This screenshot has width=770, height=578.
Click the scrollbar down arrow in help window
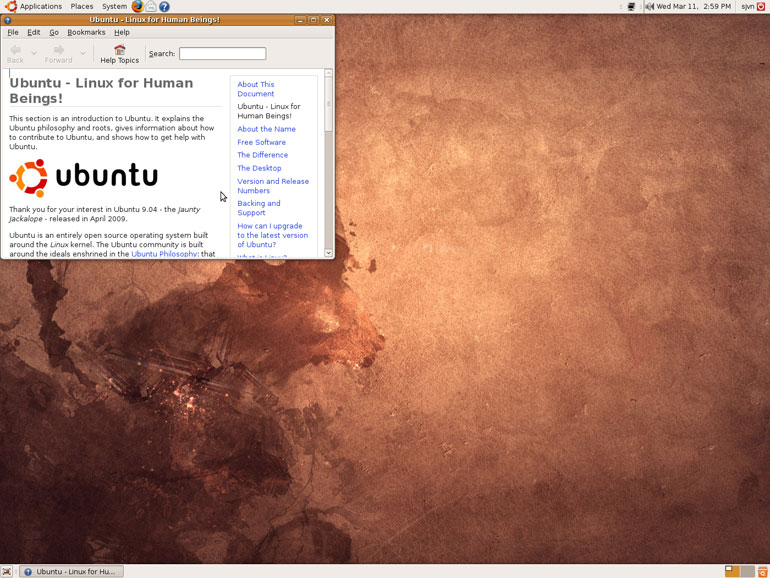[329, 253]
